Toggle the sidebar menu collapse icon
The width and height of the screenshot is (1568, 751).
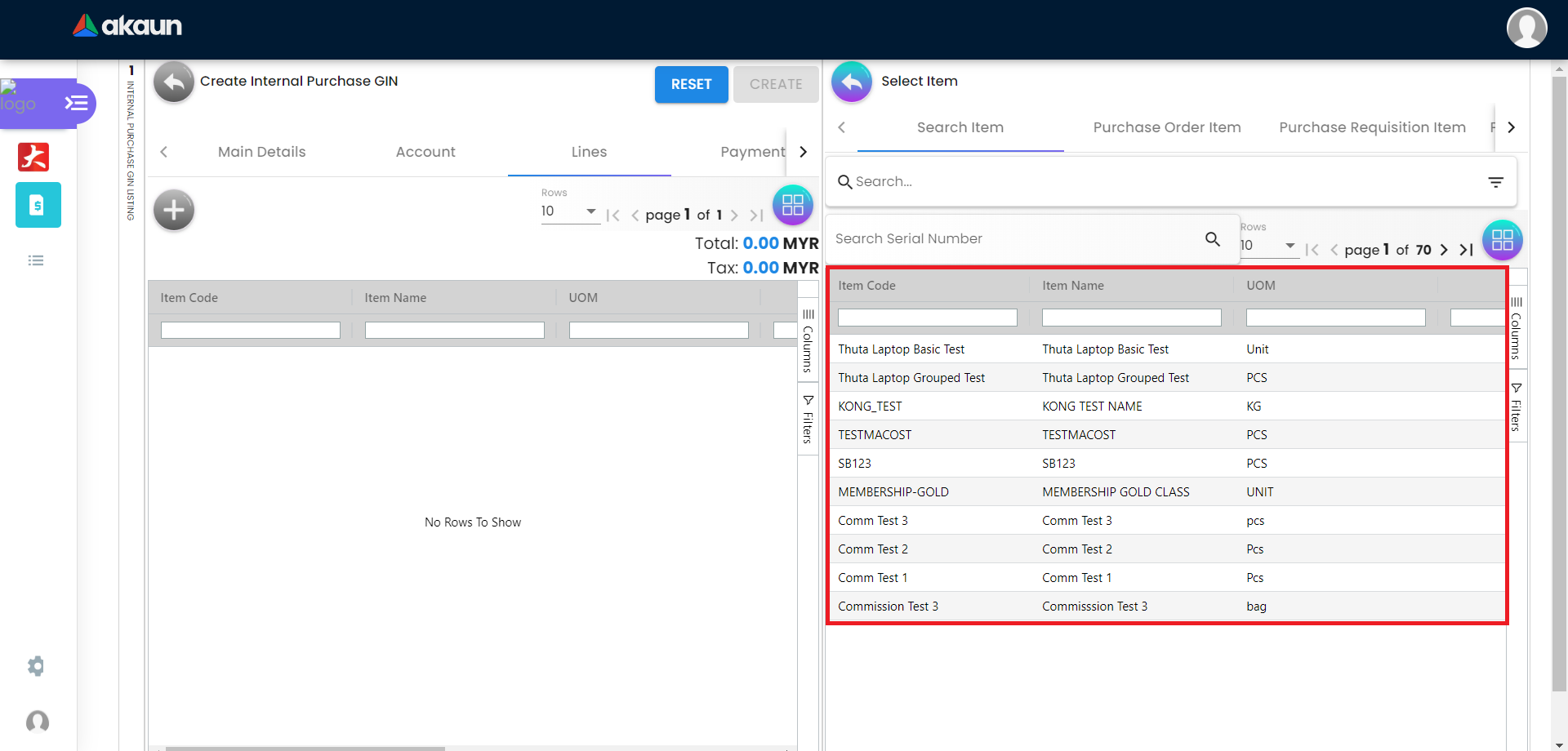click(77, 103)
